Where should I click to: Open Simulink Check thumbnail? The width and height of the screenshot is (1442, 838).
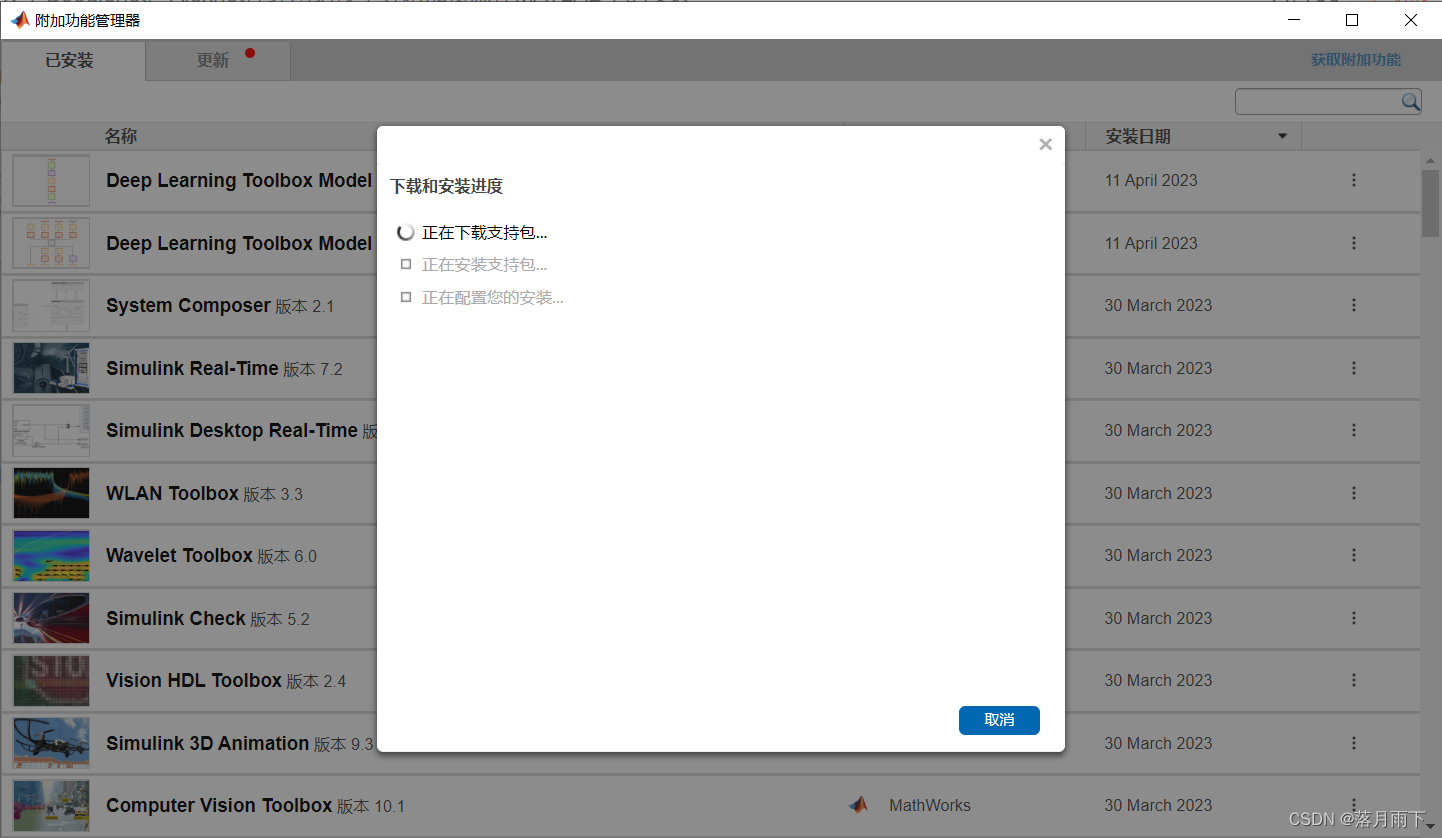[x=51, y=618]
